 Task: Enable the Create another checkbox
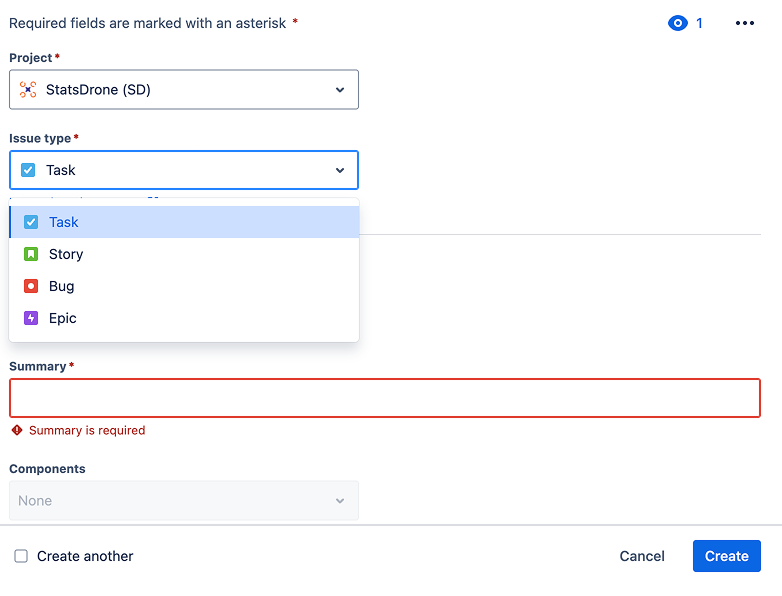21,556
